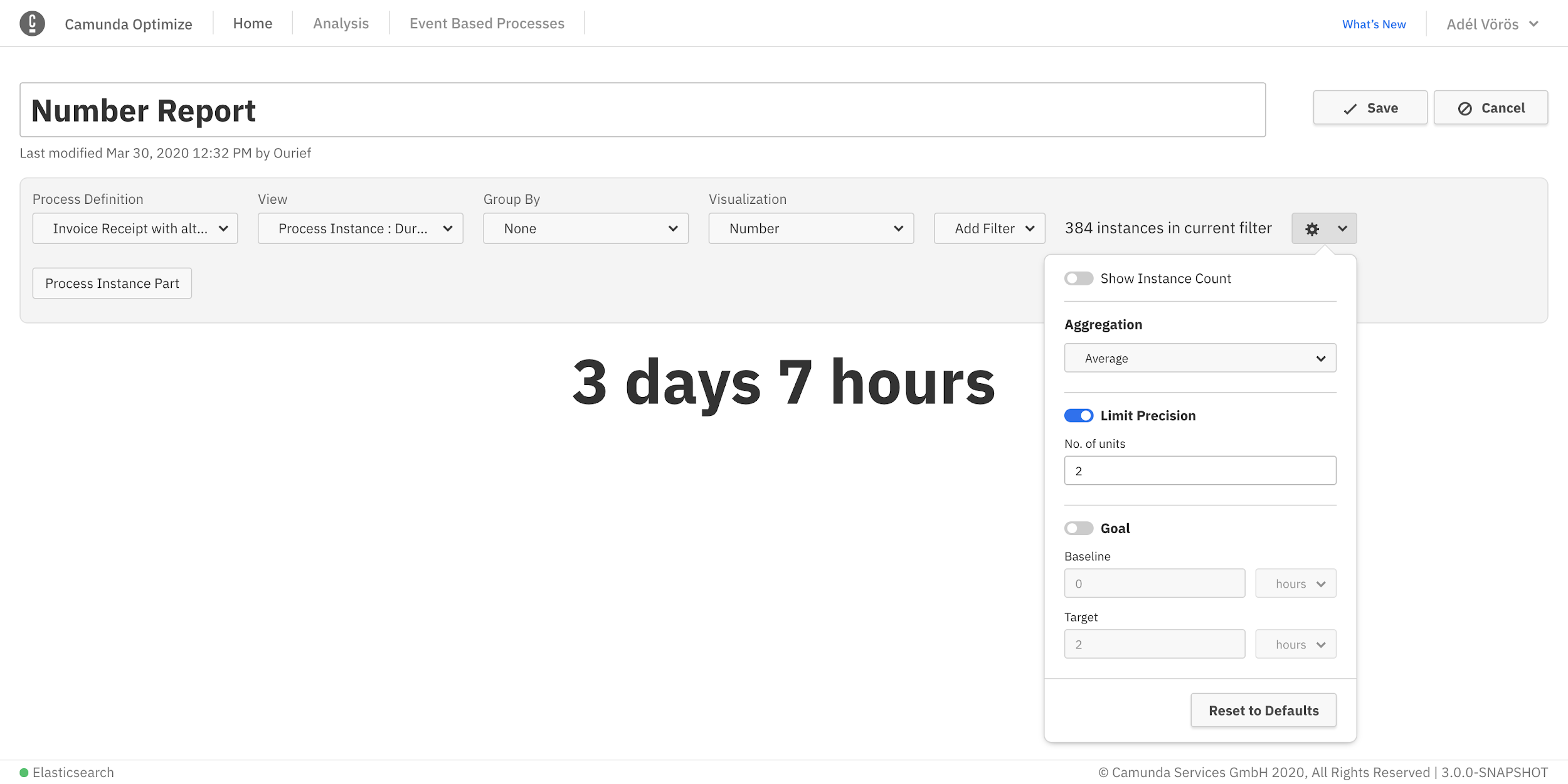1568x784 pixels.
Task: Click the gear settings icon
Action: (1311, 229)
